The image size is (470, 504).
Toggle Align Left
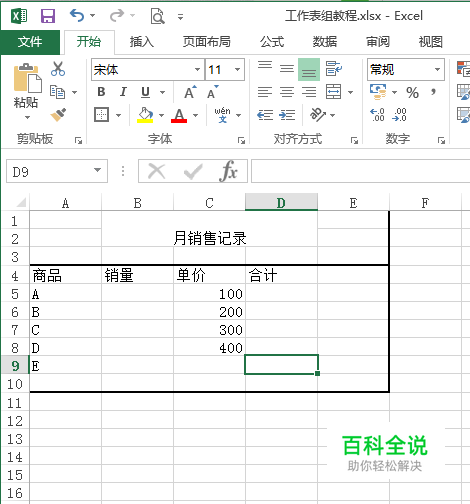coord(265,92)
